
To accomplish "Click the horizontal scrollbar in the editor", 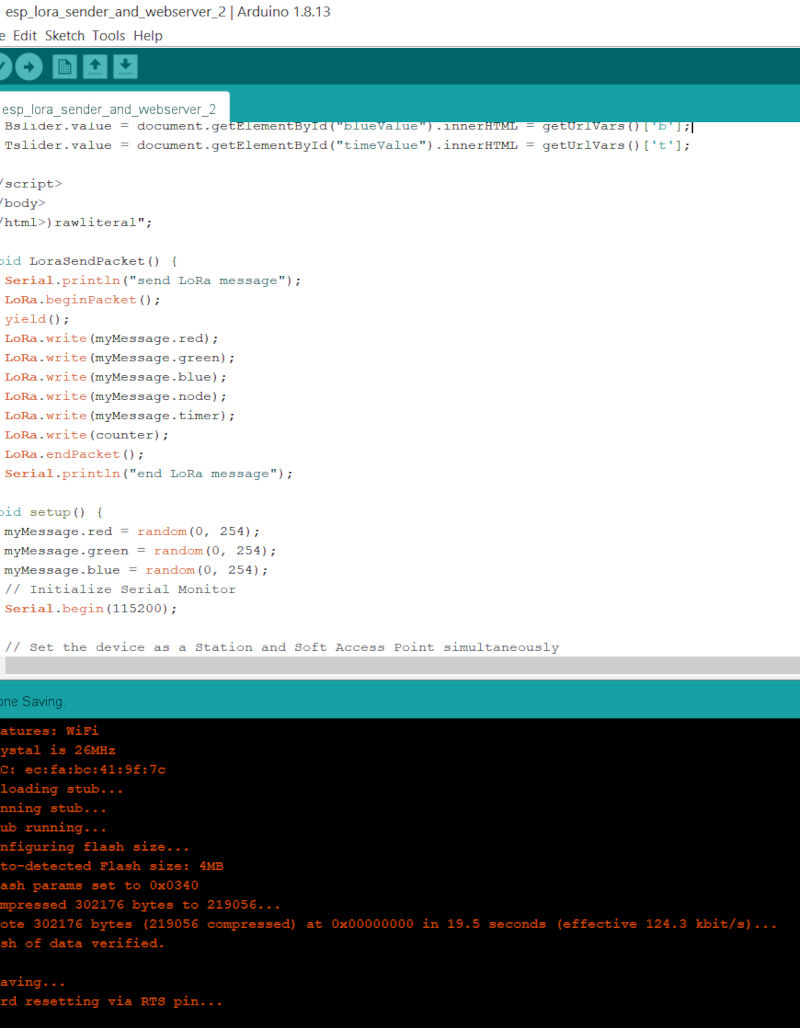I will (401, 665).
